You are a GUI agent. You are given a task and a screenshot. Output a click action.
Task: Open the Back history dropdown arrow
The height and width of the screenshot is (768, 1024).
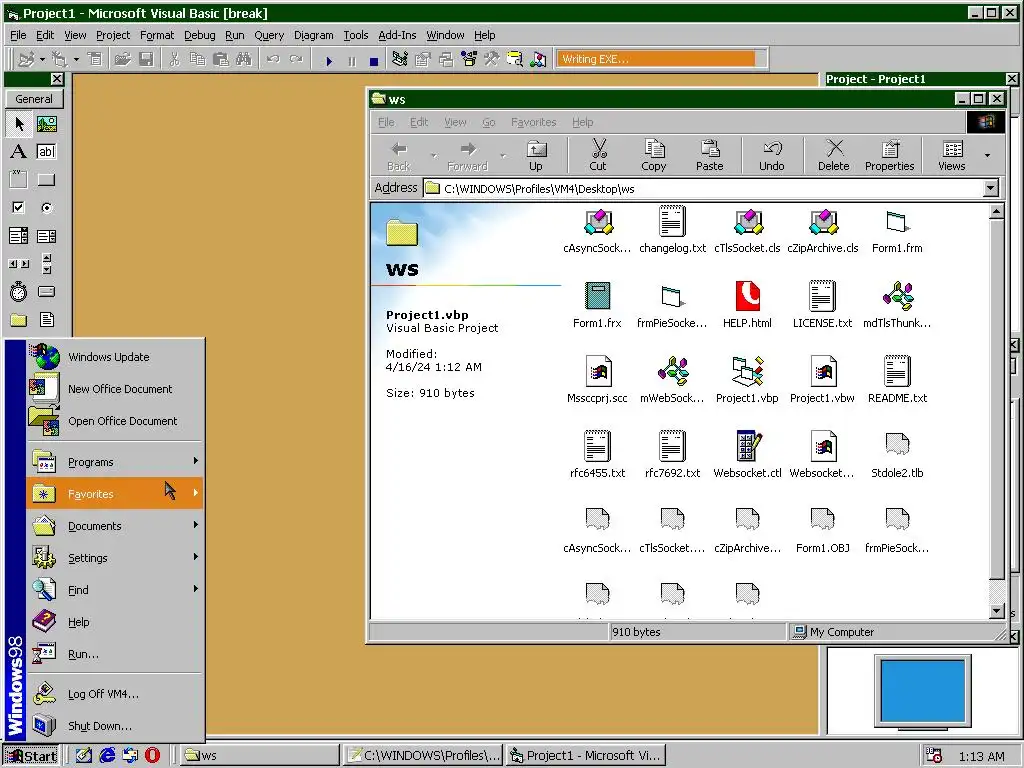(434, 155)
